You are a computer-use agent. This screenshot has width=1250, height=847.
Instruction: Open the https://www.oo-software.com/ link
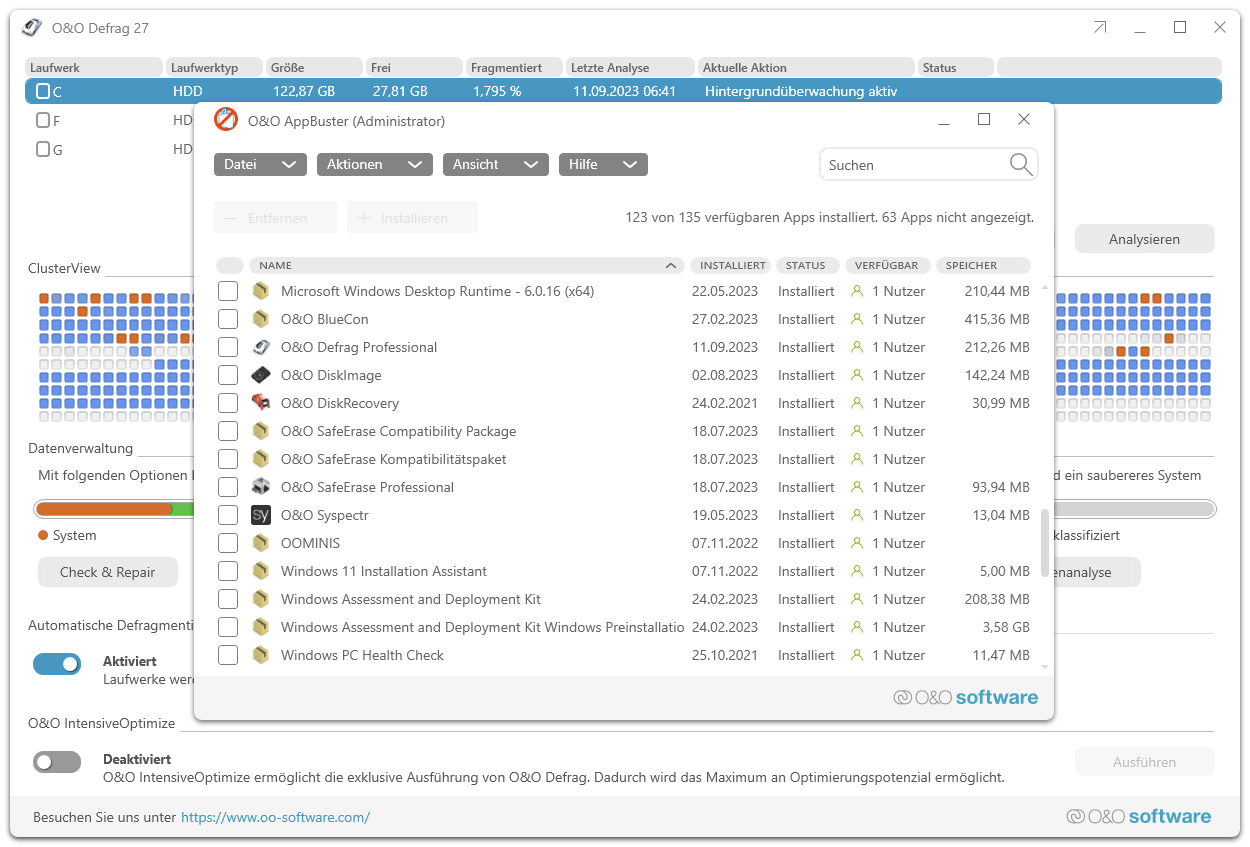tap(275, 817)
